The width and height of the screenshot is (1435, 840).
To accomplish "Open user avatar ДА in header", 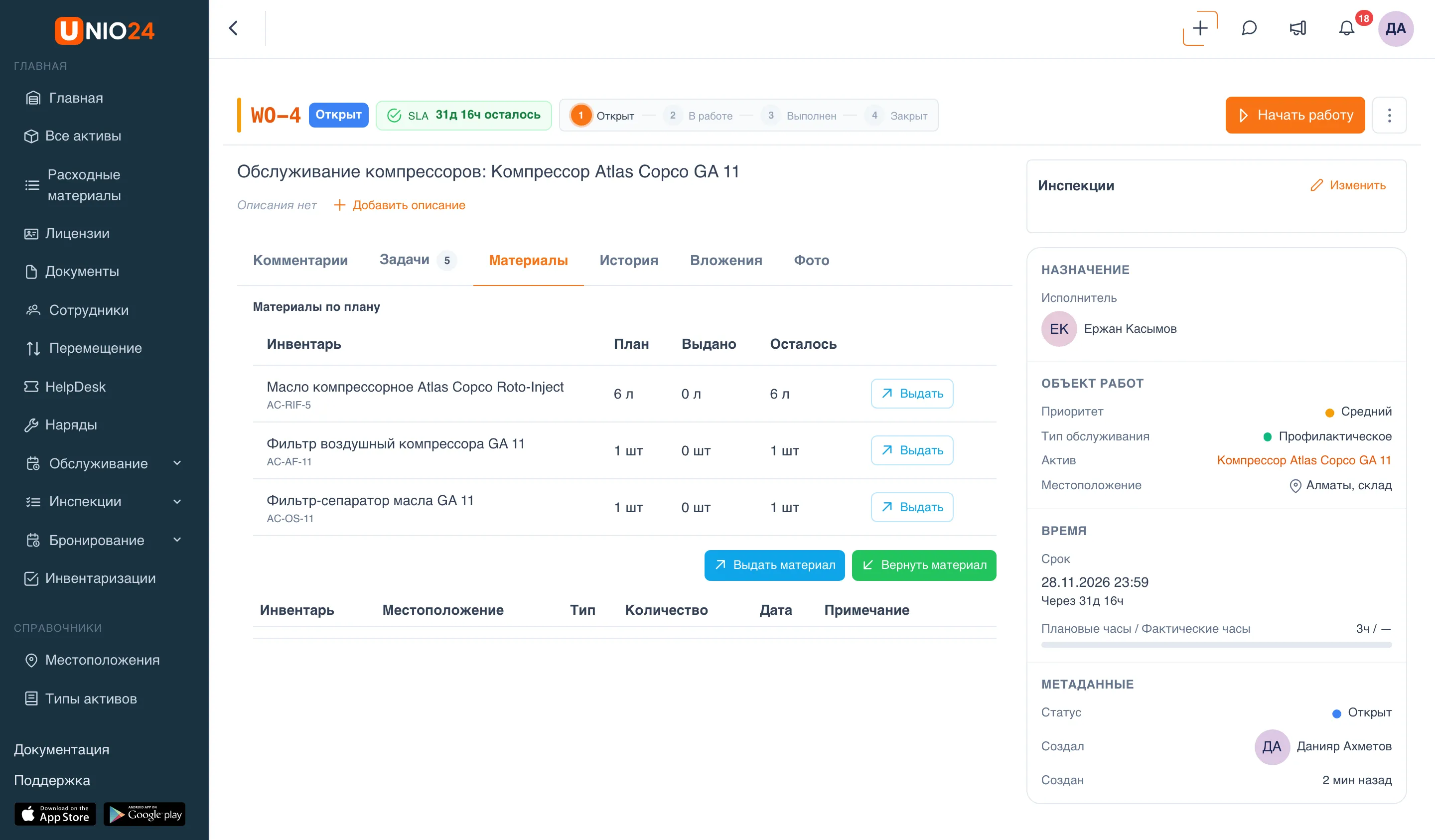I will coord(1396,28).
